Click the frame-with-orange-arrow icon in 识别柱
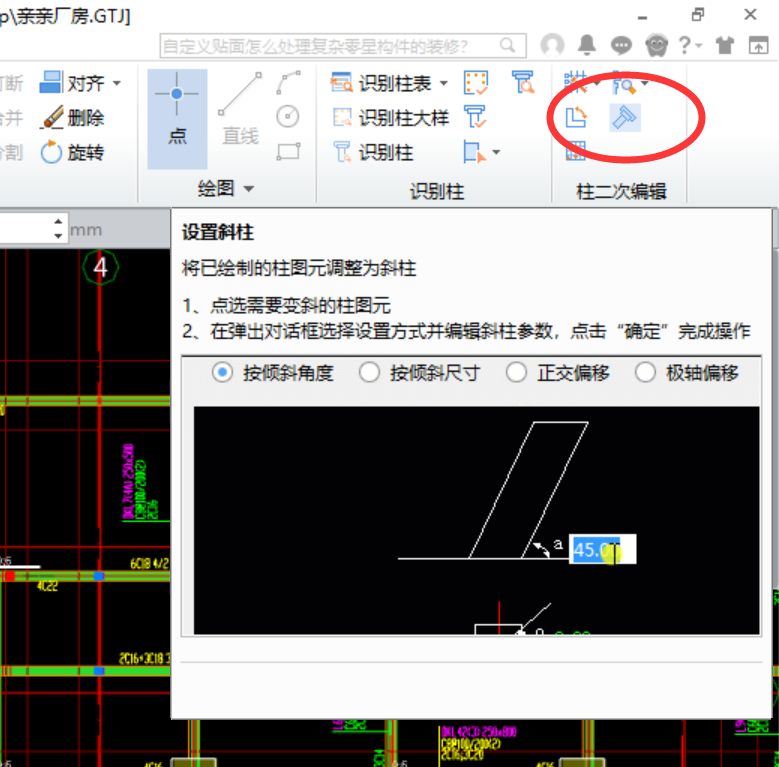Viewport: 779px width, 767px height. click(474, 152)
